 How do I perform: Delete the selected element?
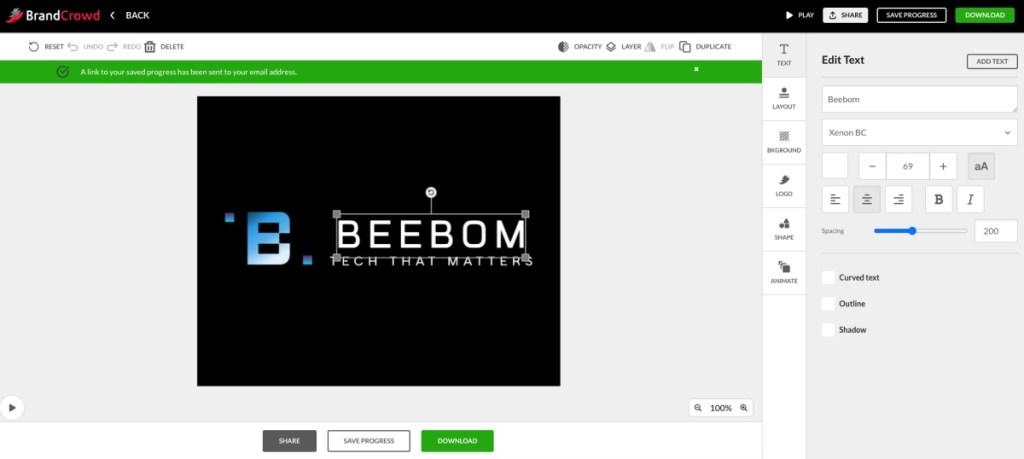165,47
